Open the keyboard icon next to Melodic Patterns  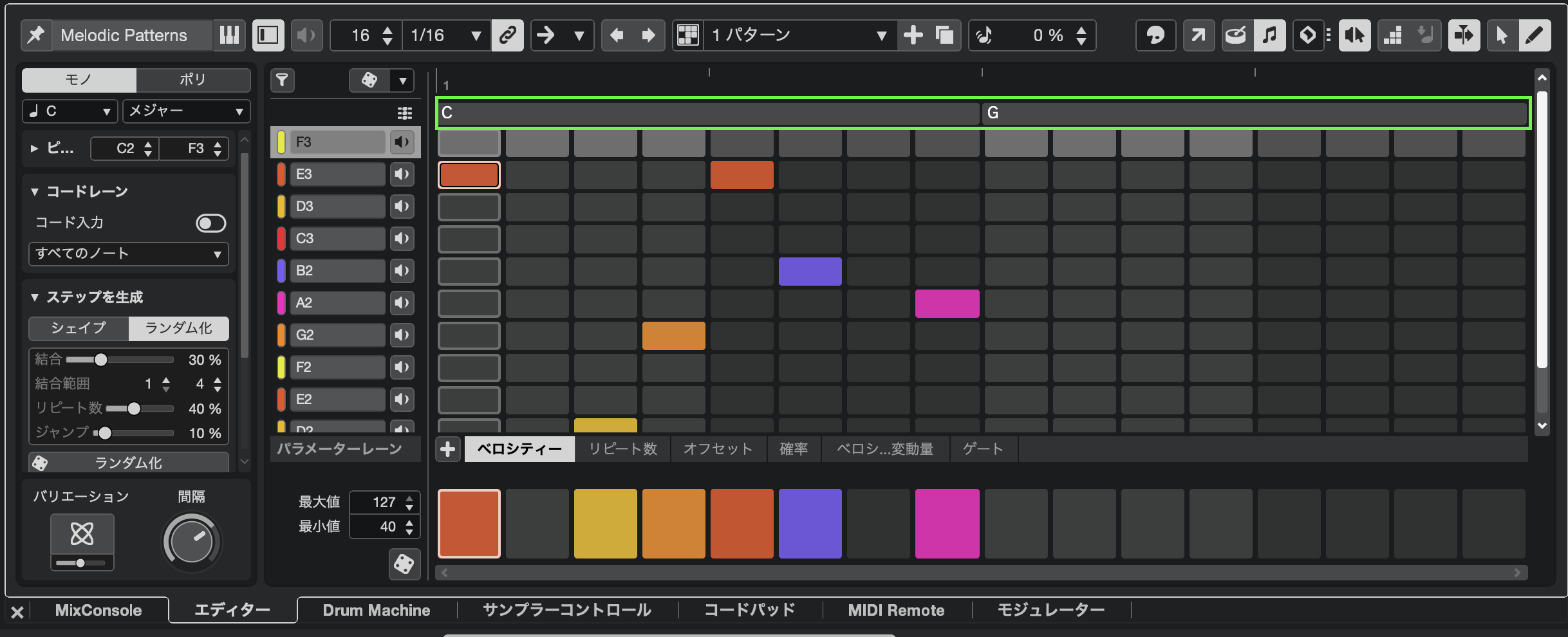(x=229, y=35)
